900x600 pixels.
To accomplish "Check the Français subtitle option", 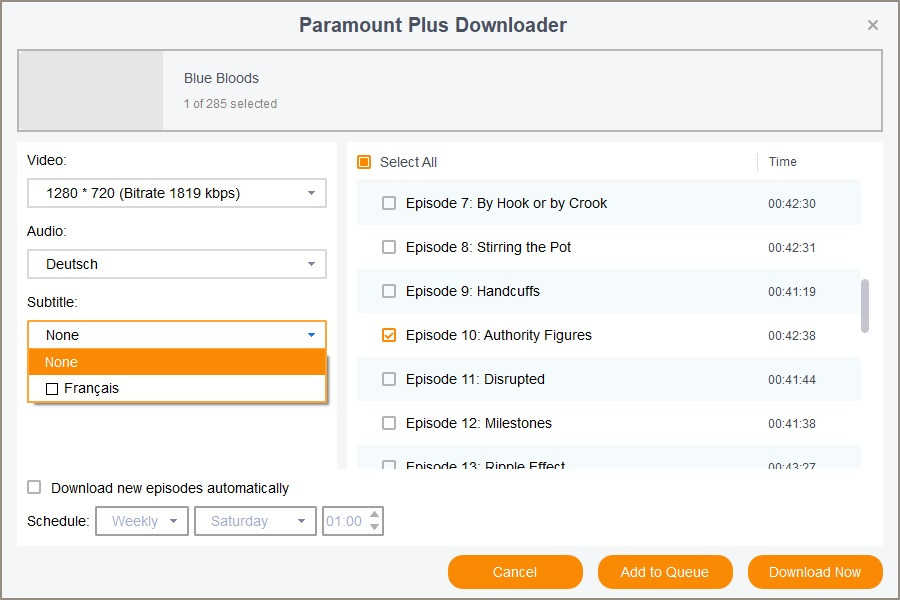I will [x=52, y=388].
